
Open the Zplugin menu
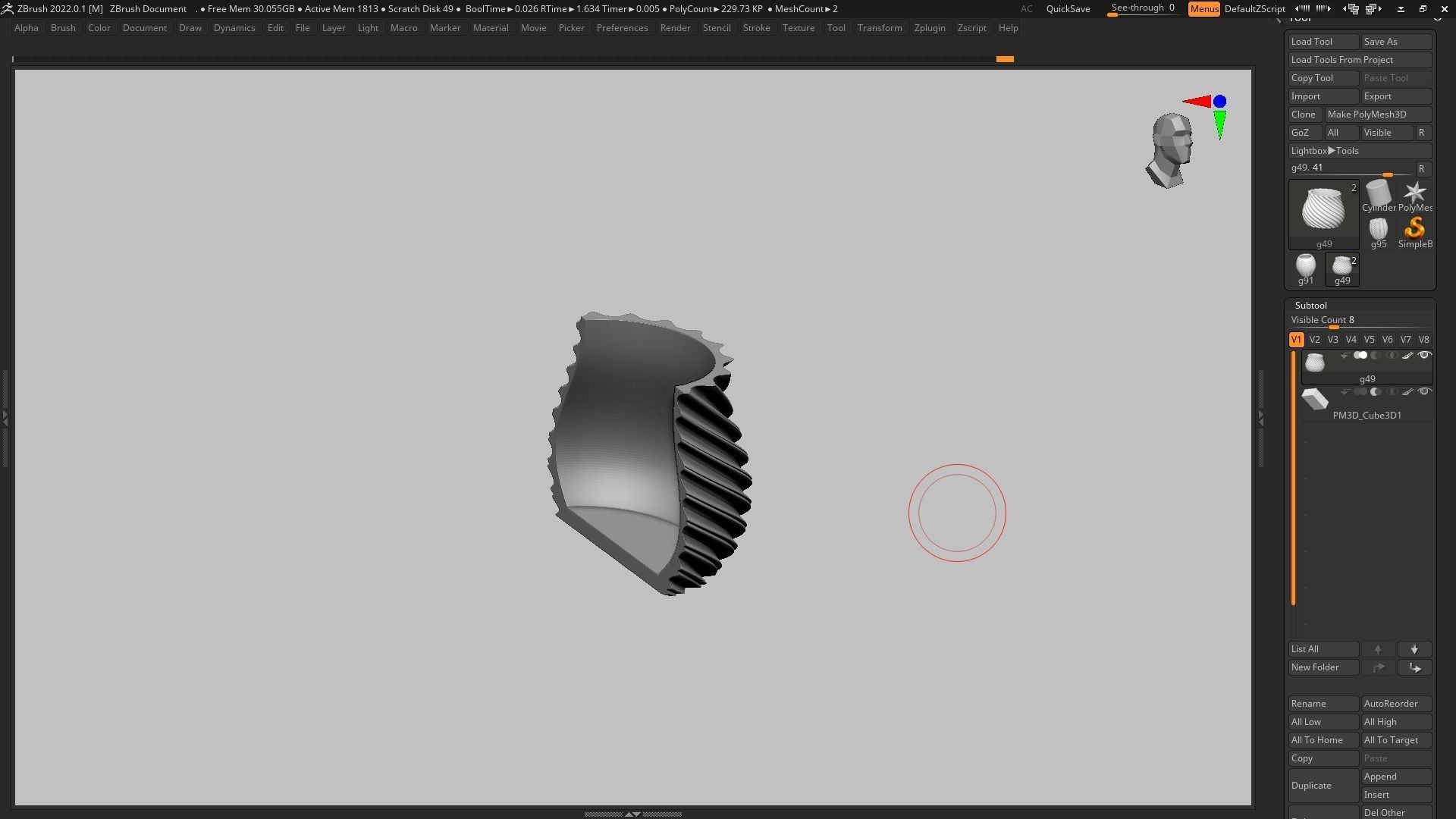coord(929,28)
